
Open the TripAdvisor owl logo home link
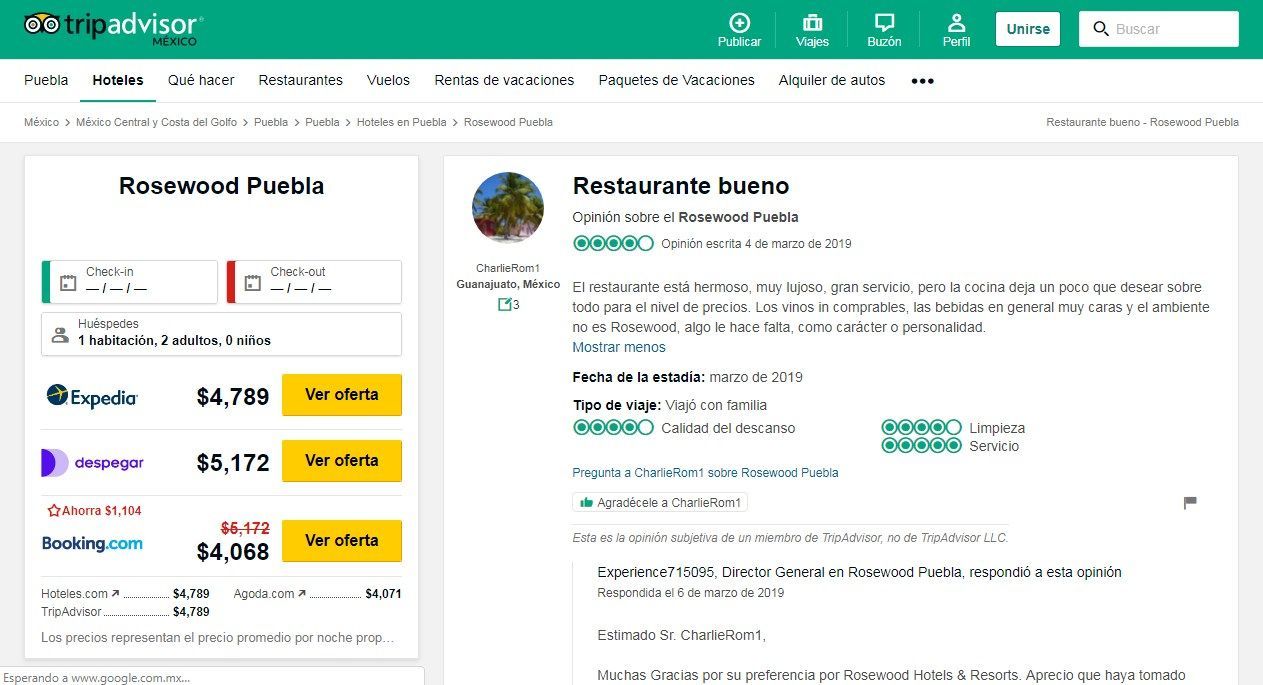(x=113, y=27)
